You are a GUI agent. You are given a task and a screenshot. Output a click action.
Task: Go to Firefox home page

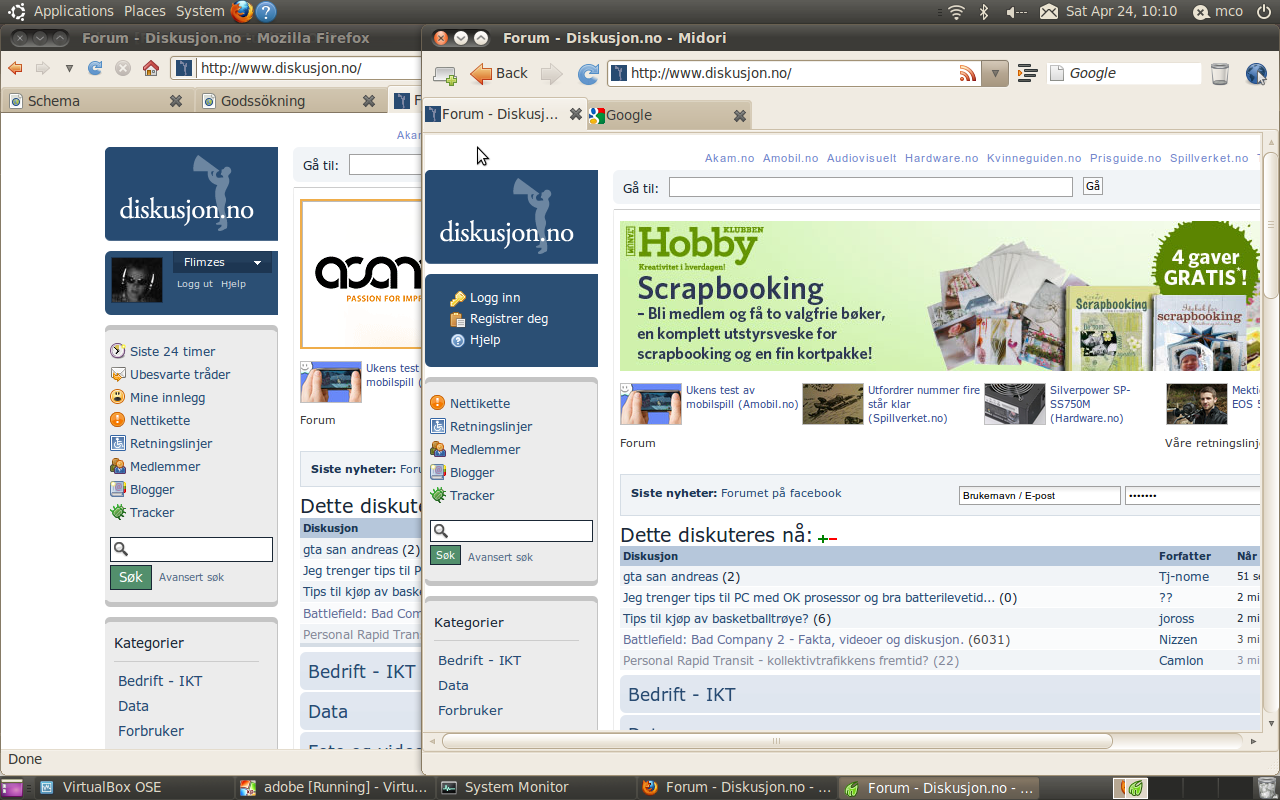pyautogui.click(x=151, y=68)
